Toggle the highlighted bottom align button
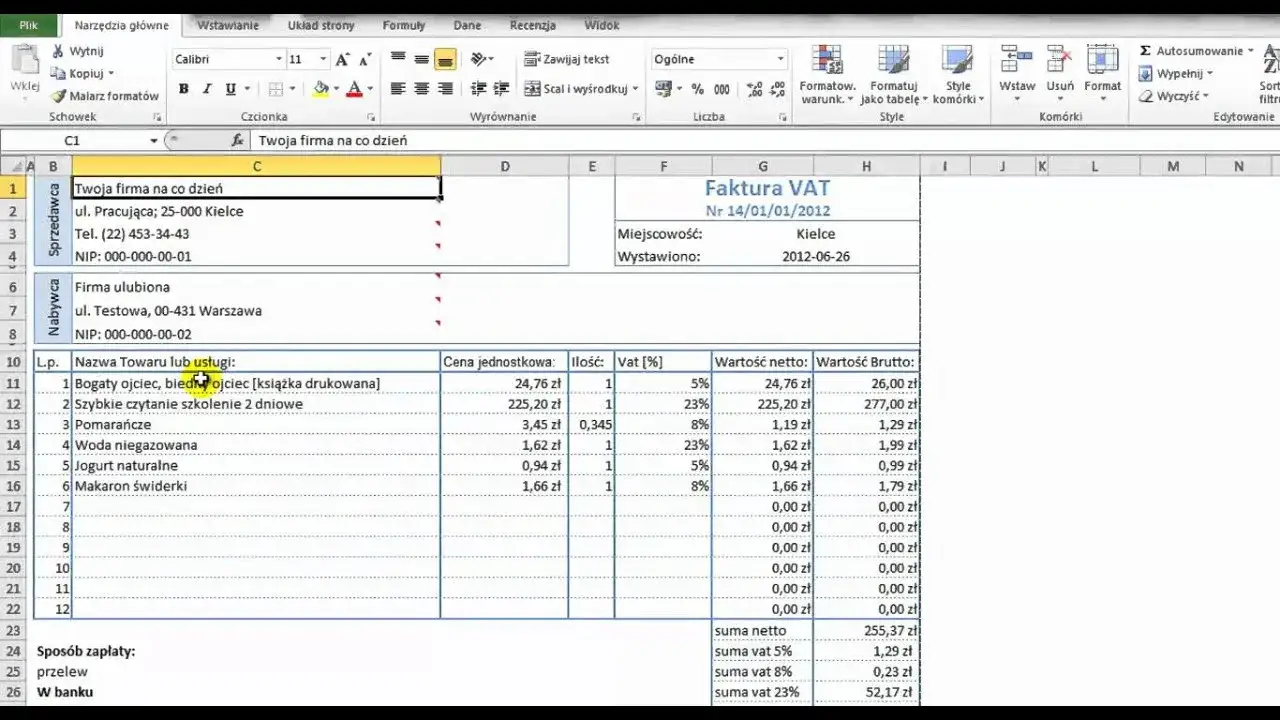The width and height of the screenshot is (1280, 720). click(445, 60)
